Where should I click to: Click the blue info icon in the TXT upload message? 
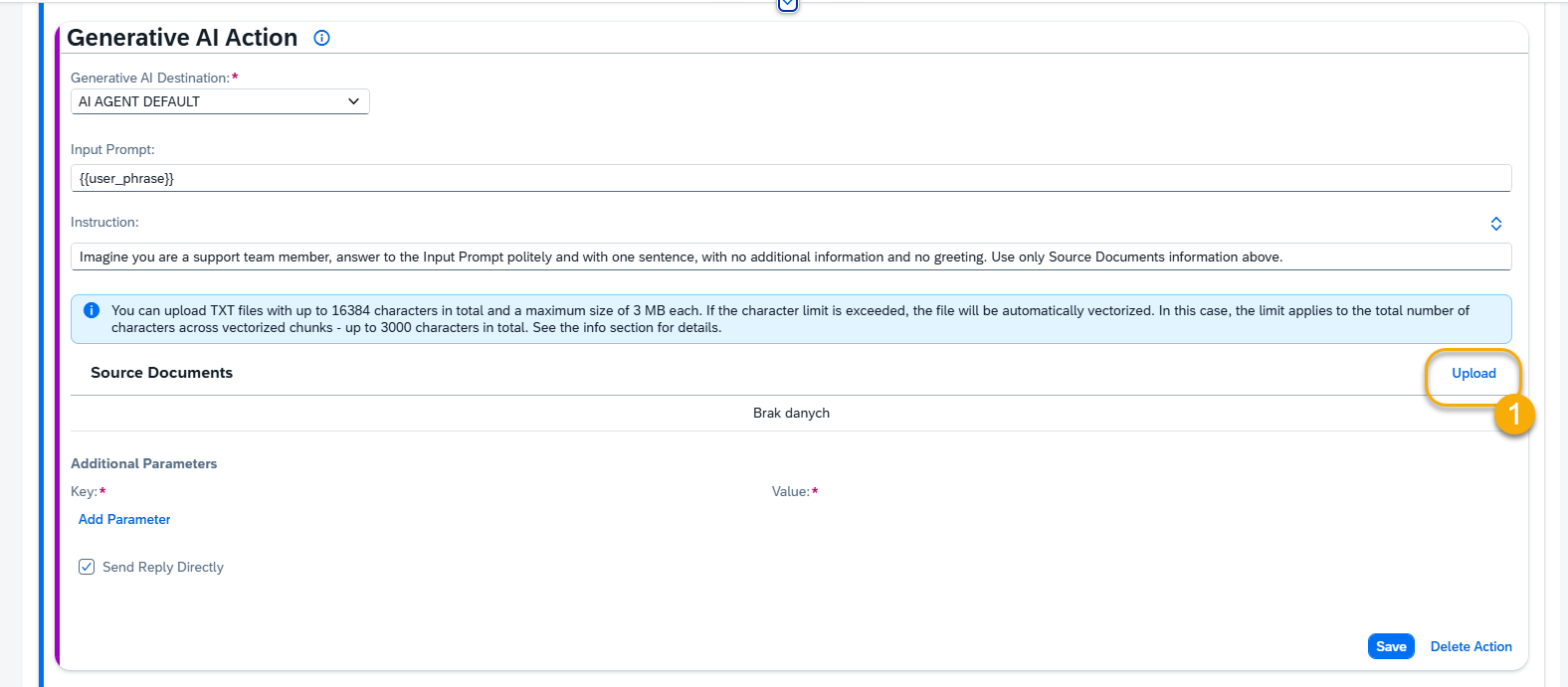[92, 310]
